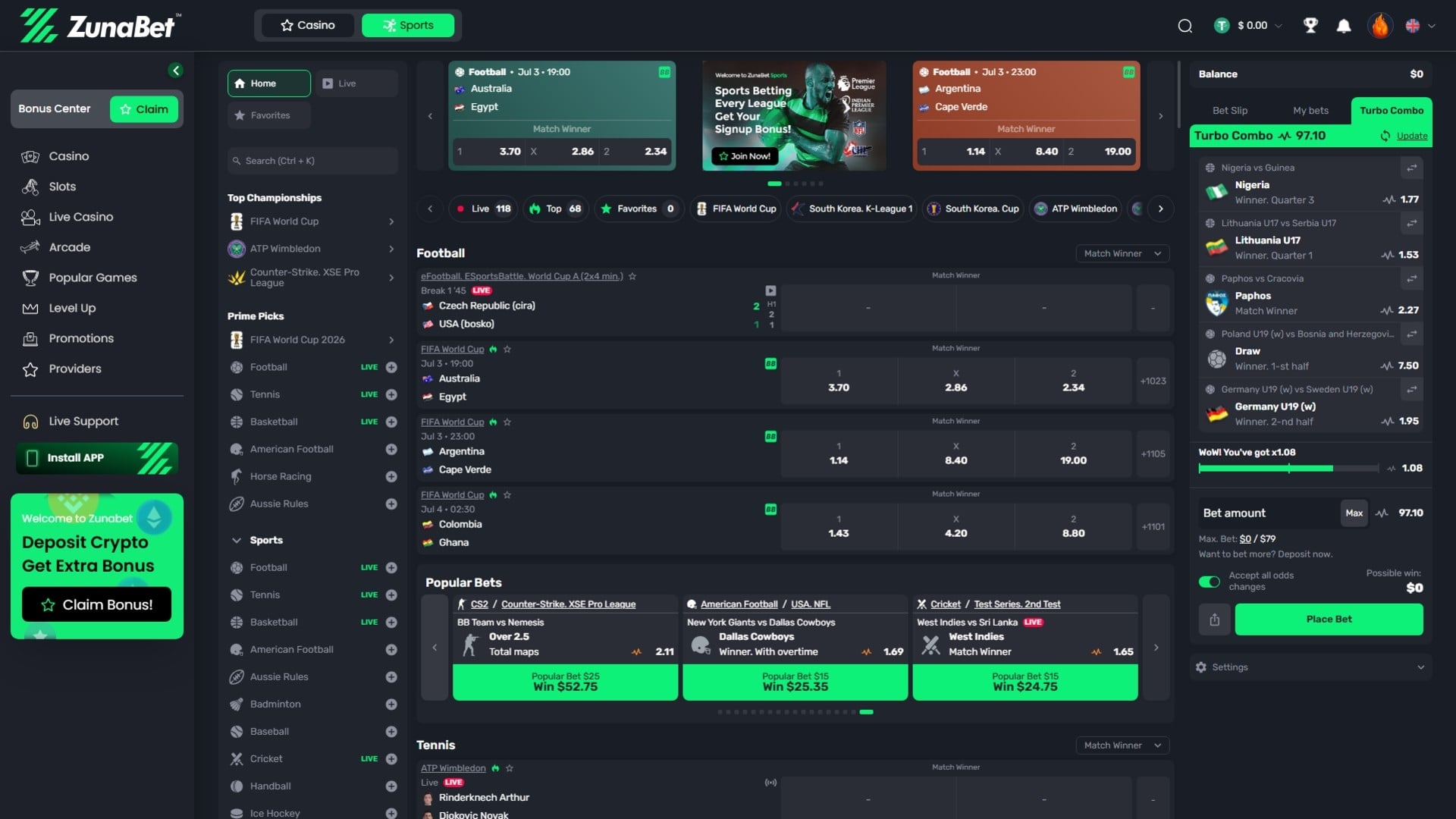This screenshot has height=819, width=1456.
Task: Open balance $0.00 dropdown
Action: pos(1249,26)
